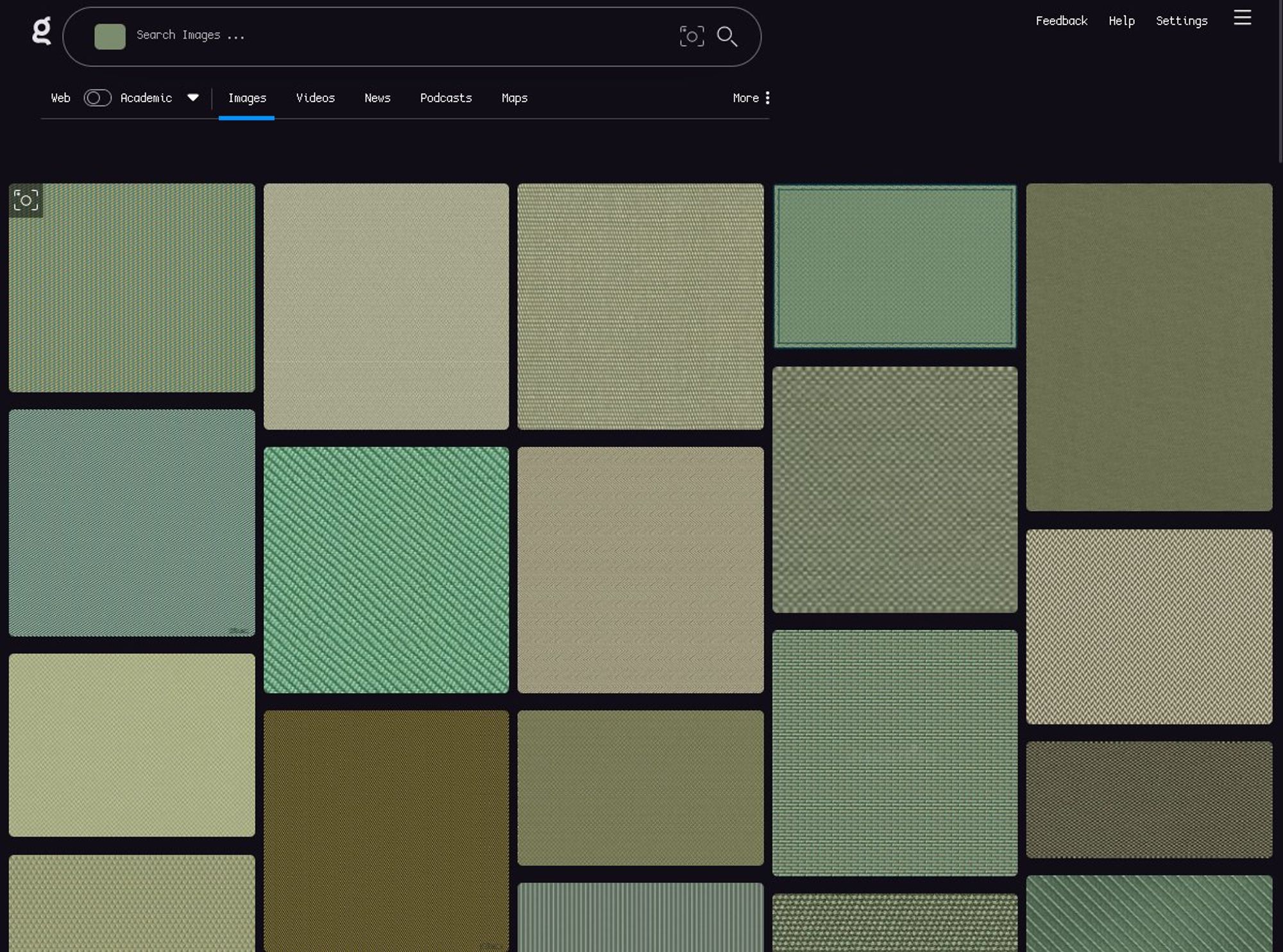Open camera image search in search bar
The height and width of the screenshot is (952, 1283).
[692, 37]
